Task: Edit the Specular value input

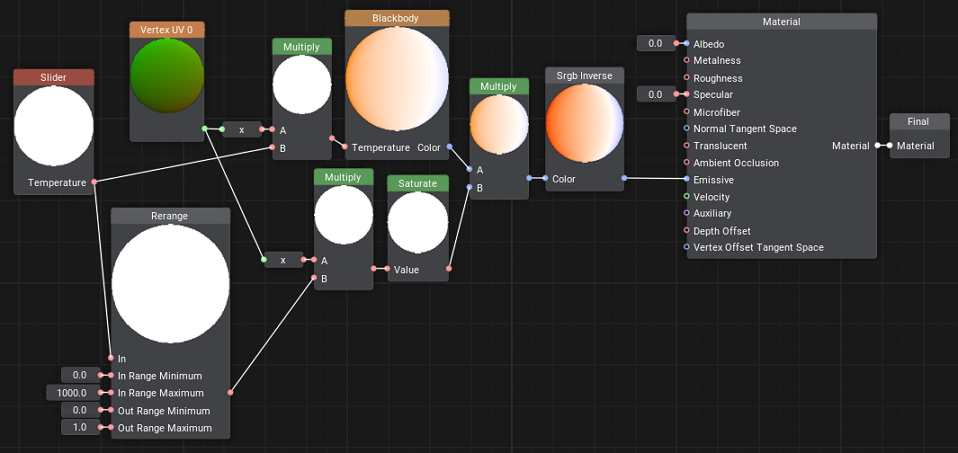Action: point(656,95)
